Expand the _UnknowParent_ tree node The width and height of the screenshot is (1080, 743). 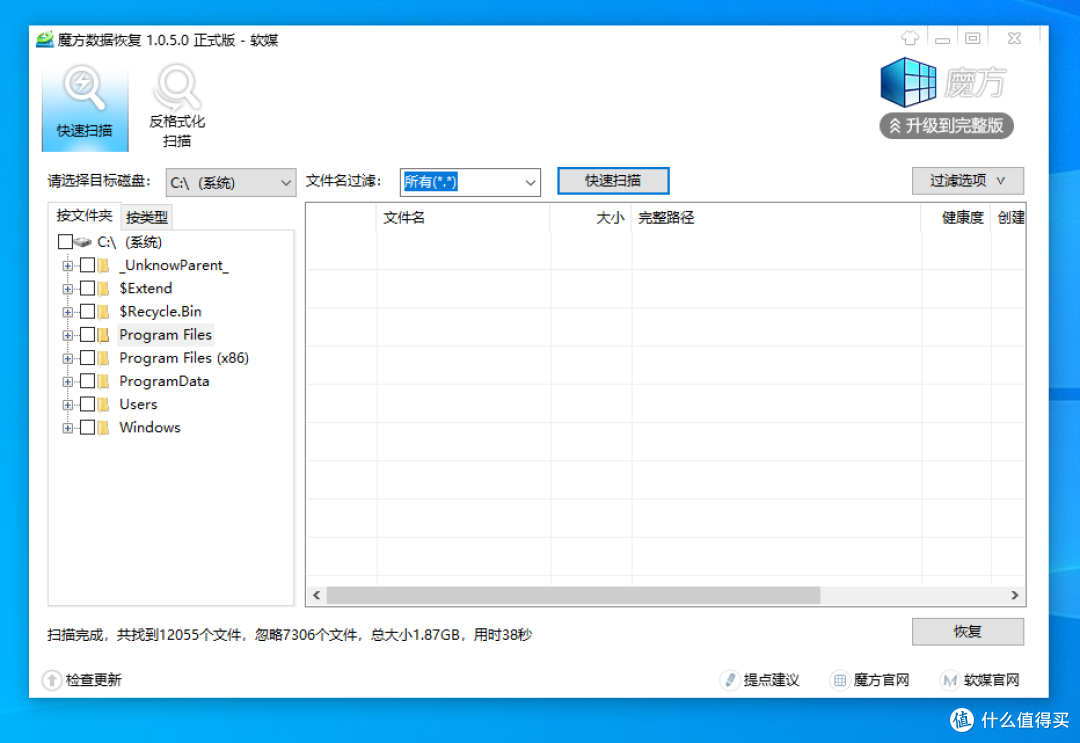[68, 266]
